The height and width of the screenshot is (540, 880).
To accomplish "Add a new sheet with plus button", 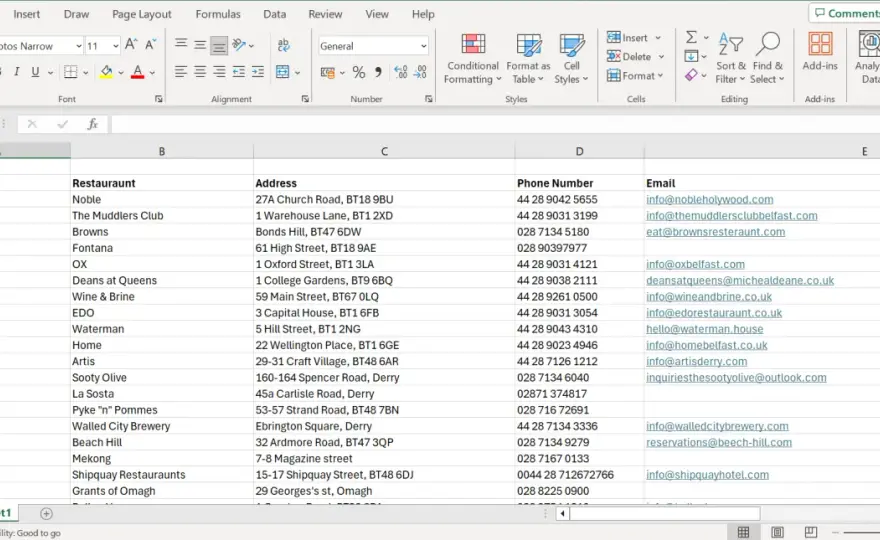I will coord(46,513).
